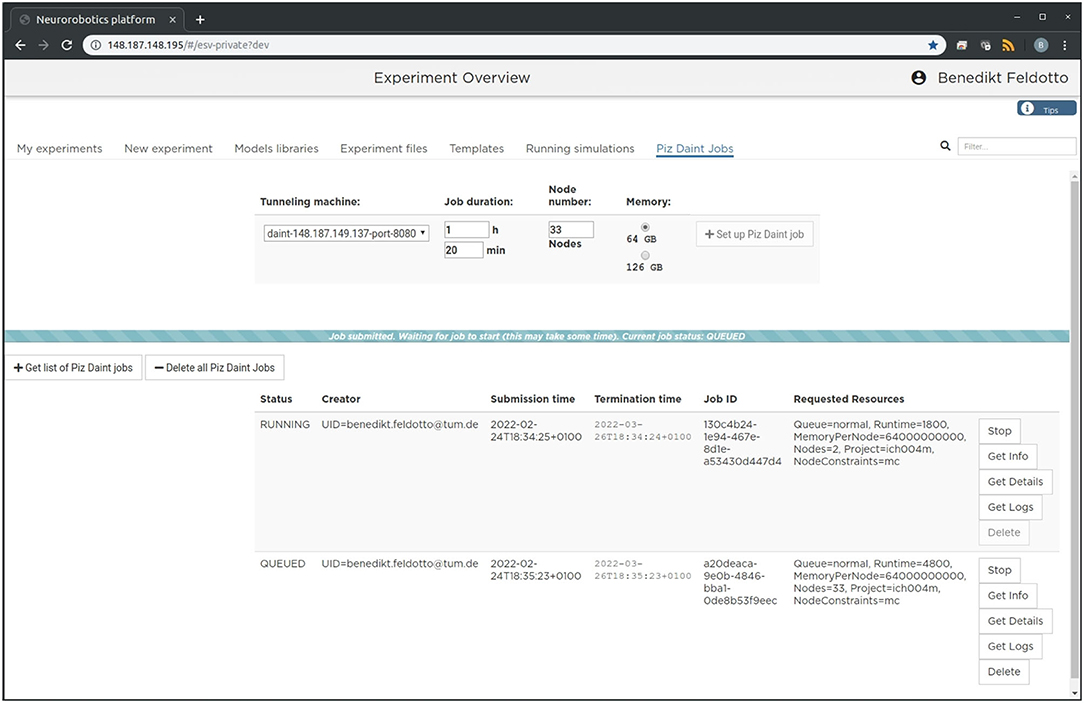Select the Piz Daint Jobs tab
The width and height of the screenshot is (1084, 703).
point(695,149)
